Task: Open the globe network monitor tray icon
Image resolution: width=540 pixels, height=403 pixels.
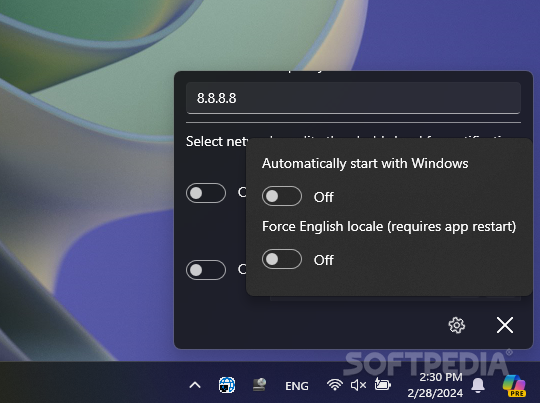Action: pyautogui.click(x=227, y=385)
